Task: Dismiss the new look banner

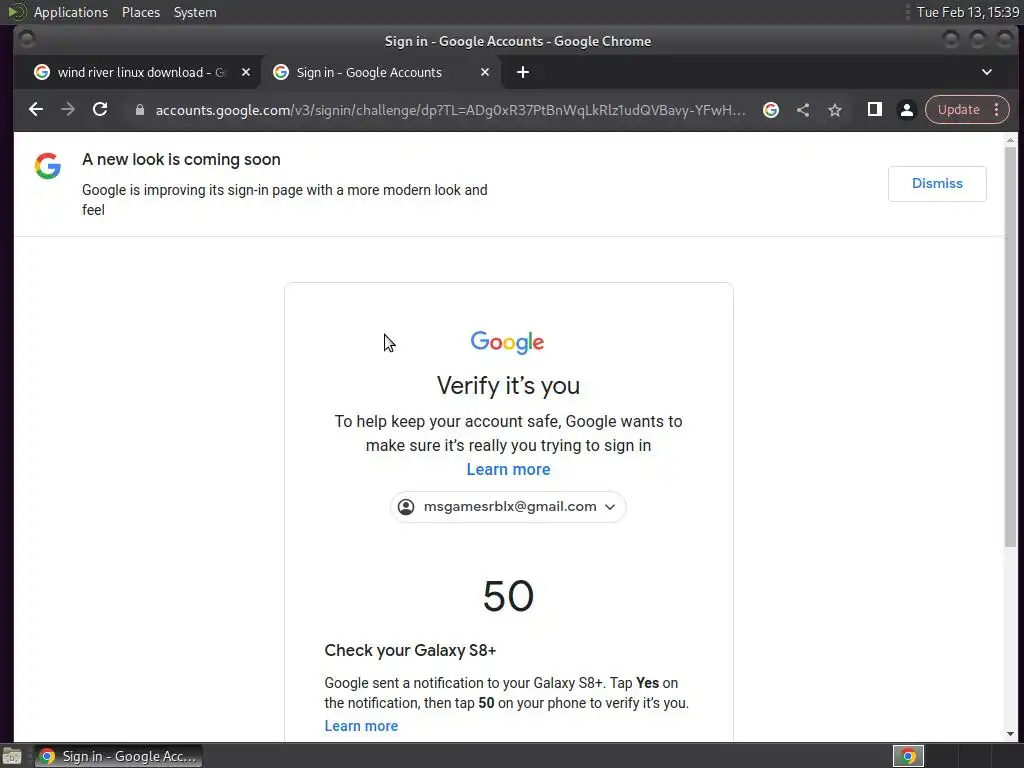Action: click(x=937, y=184)
